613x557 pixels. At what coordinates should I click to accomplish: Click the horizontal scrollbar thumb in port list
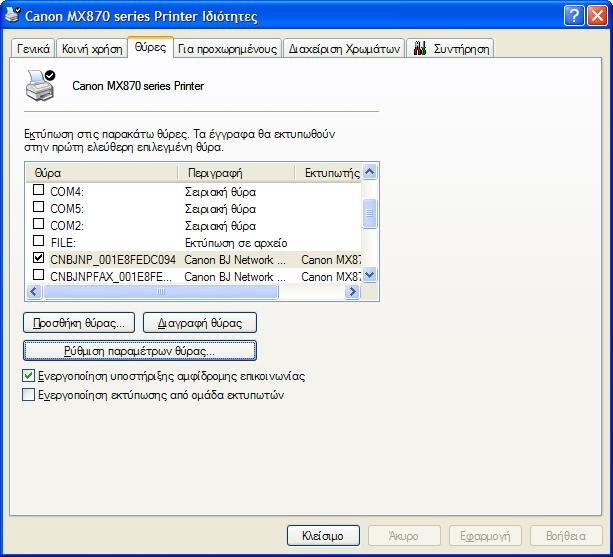coord(161,292)
